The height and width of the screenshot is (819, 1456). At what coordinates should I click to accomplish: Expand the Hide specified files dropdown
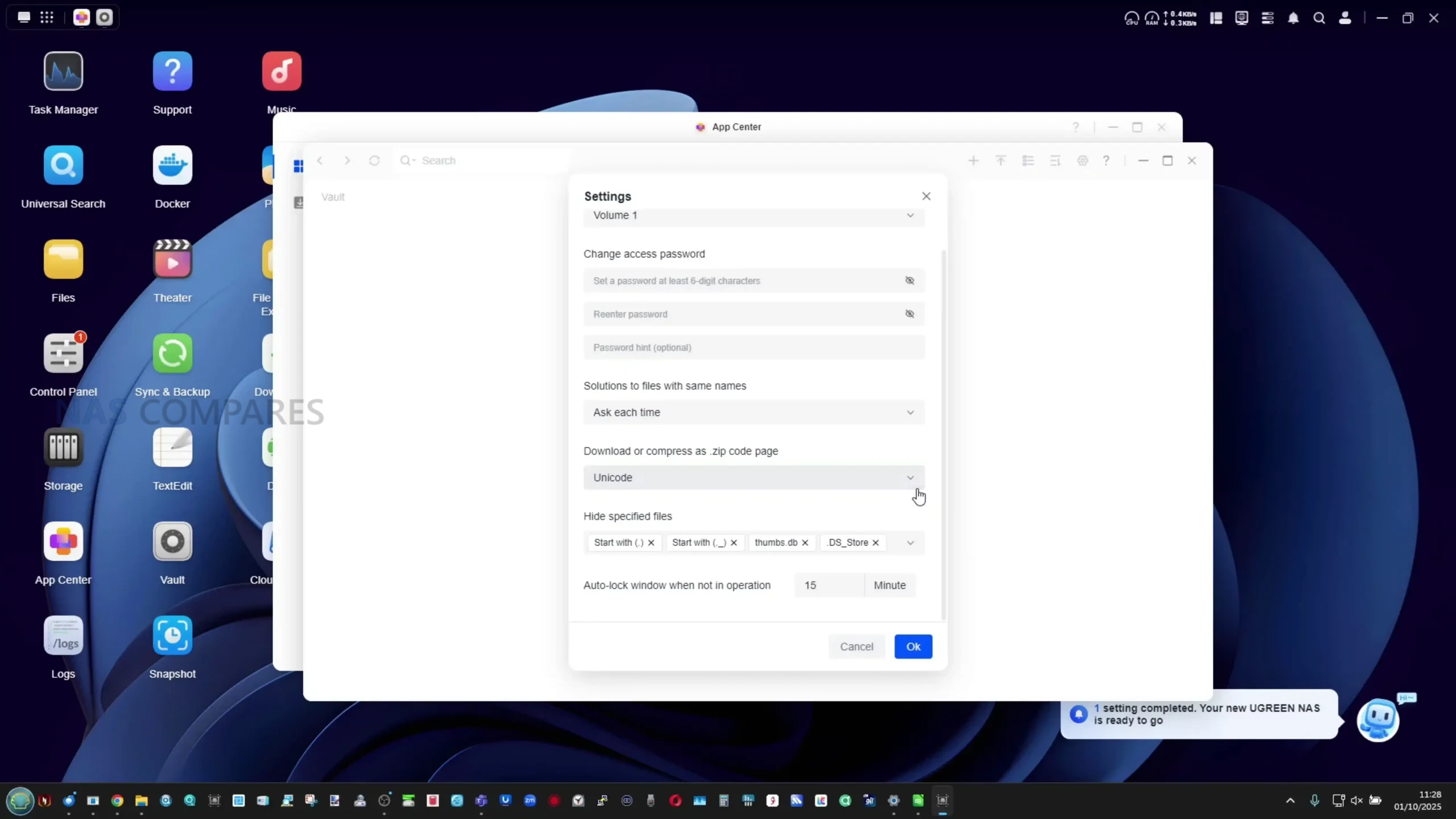910,543
